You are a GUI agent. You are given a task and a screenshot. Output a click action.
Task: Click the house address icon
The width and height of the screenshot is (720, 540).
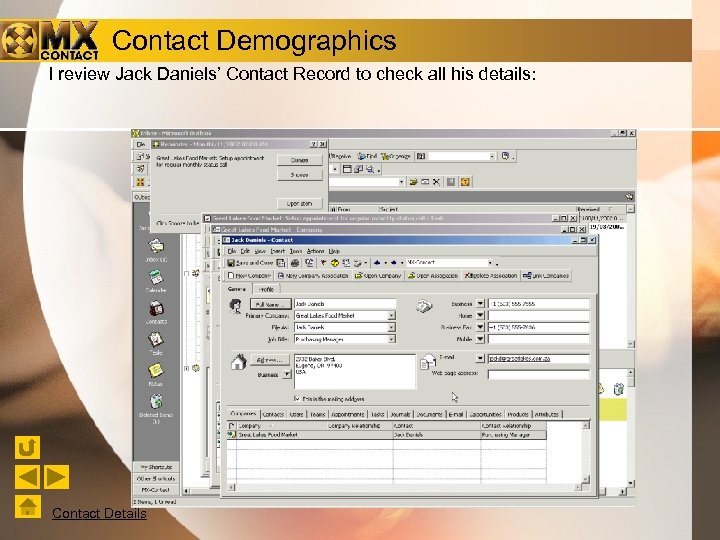pos(238,362)
